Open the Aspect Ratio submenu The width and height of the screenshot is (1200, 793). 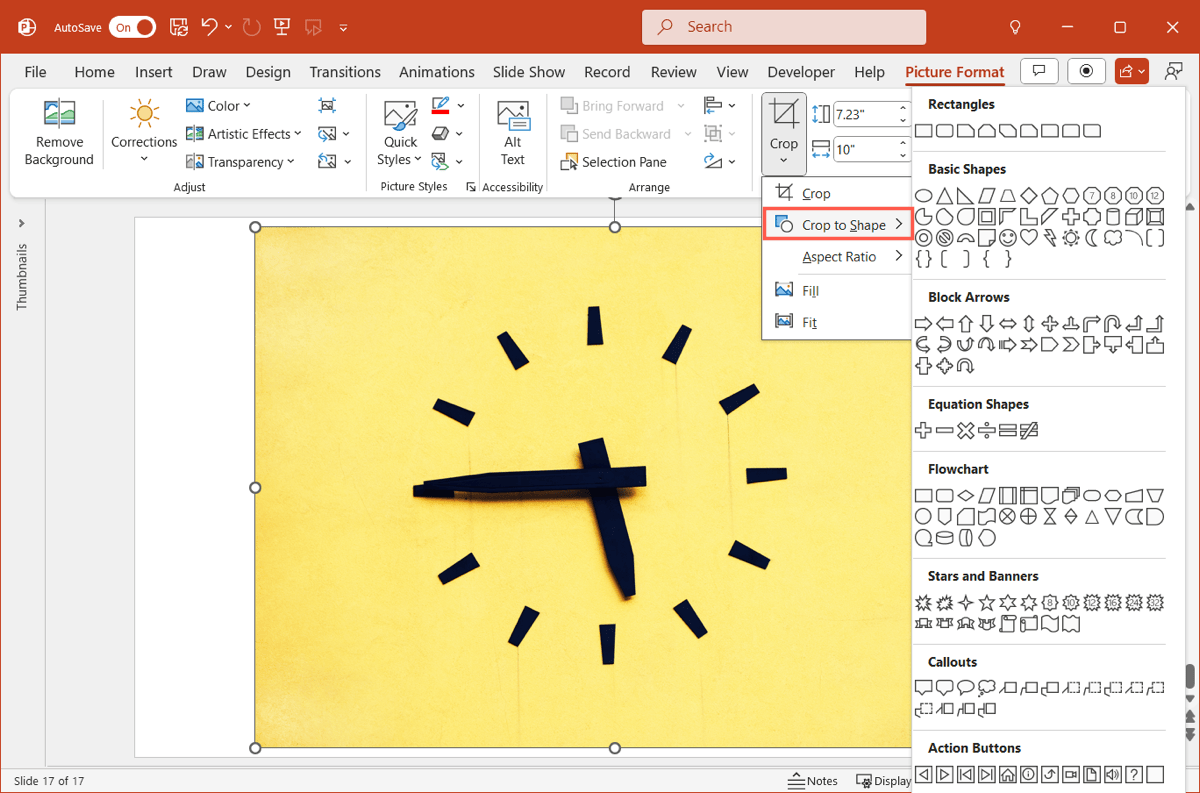[x=838, y=257]
